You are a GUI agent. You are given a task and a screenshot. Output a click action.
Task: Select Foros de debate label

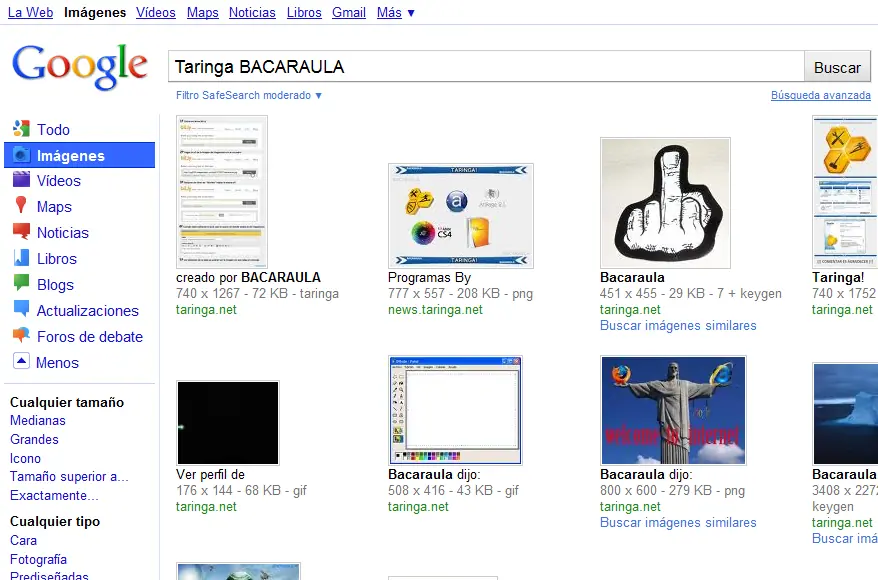90,337
